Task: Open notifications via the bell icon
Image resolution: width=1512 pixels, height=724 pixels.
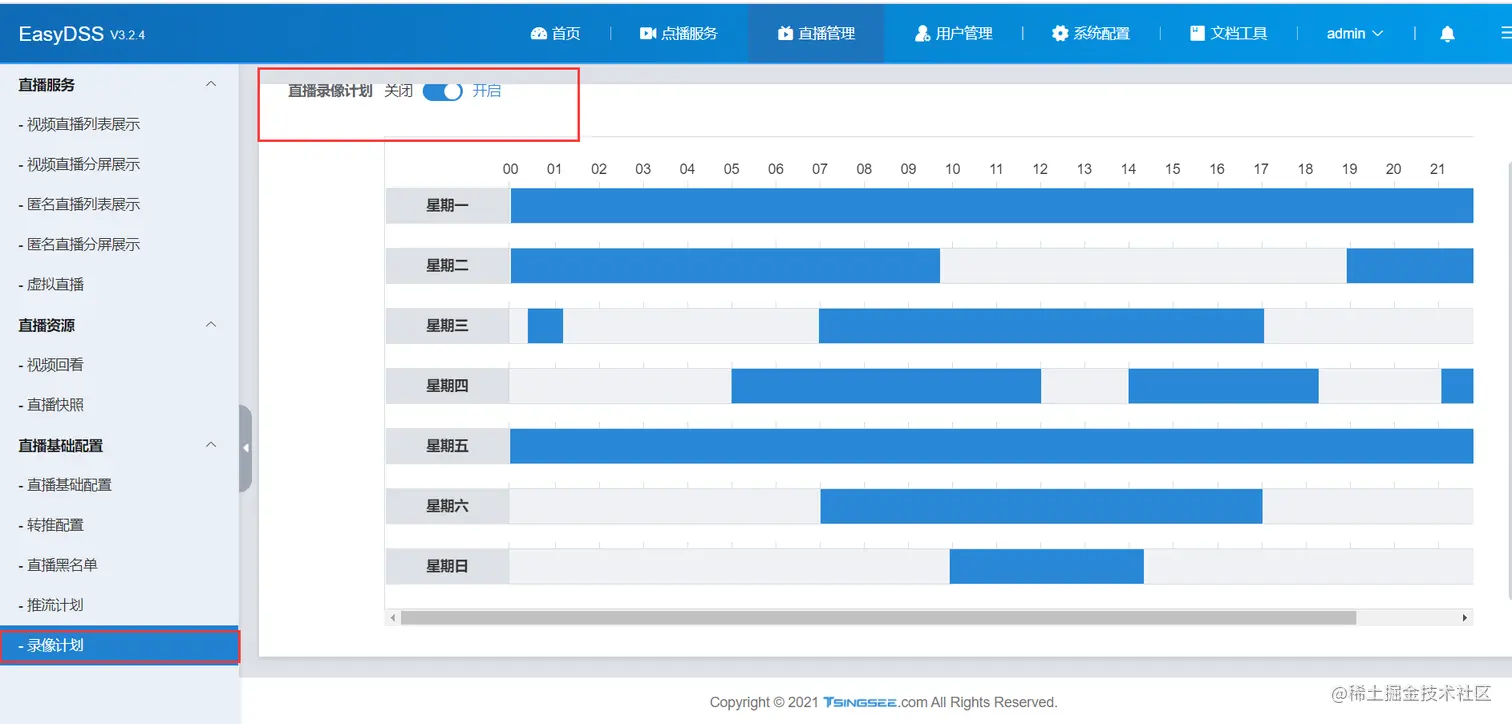Action: pos(1447,34)
